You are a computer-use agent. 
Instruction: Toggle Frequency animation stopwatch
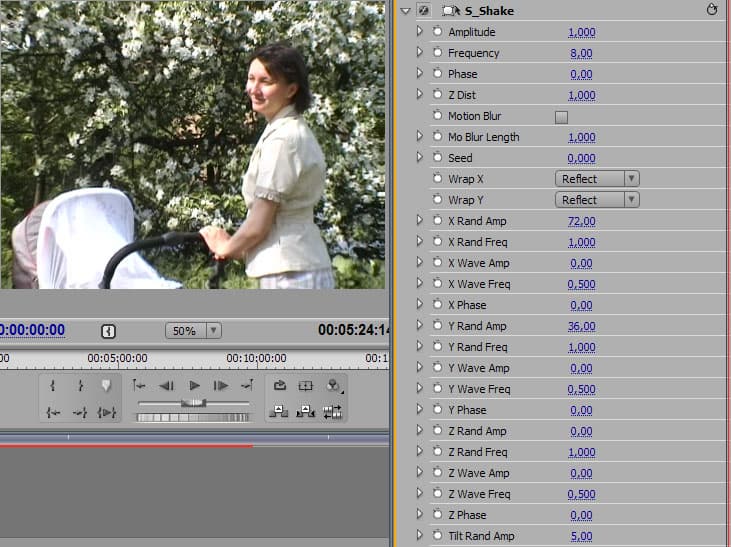(437, 52)
